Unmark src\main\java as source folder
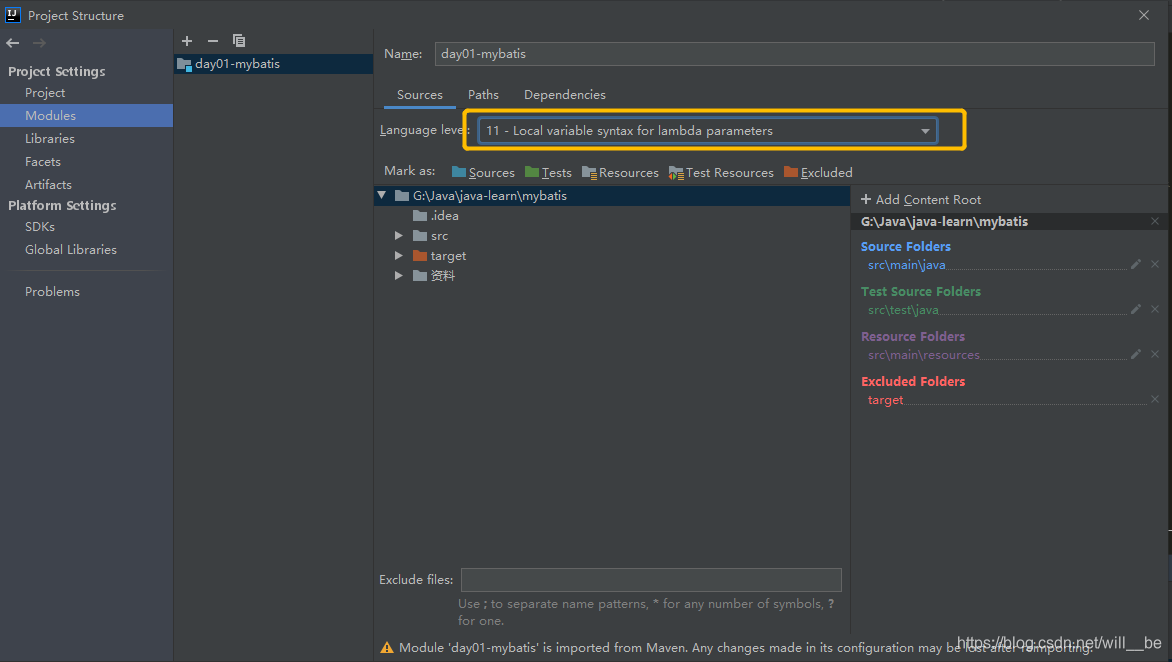 1155,264
